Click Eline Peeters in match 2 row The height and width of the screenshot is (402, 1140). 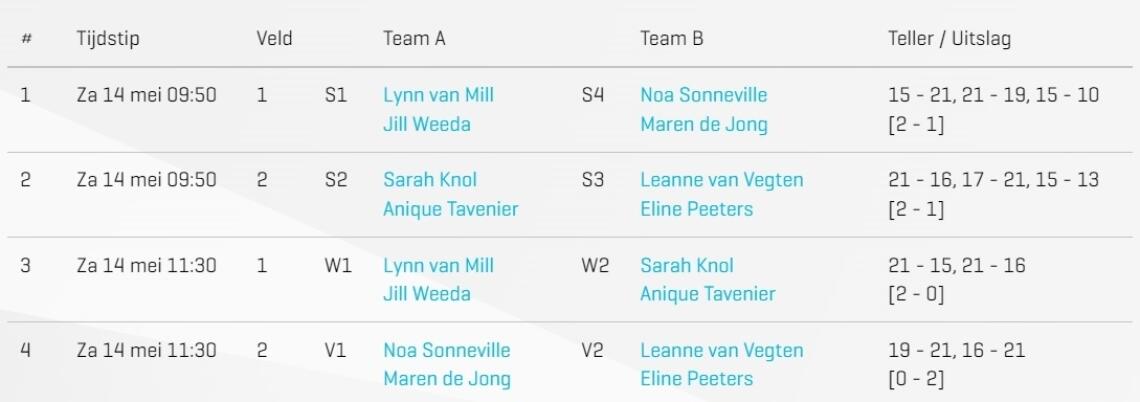(x=697, y=209)
